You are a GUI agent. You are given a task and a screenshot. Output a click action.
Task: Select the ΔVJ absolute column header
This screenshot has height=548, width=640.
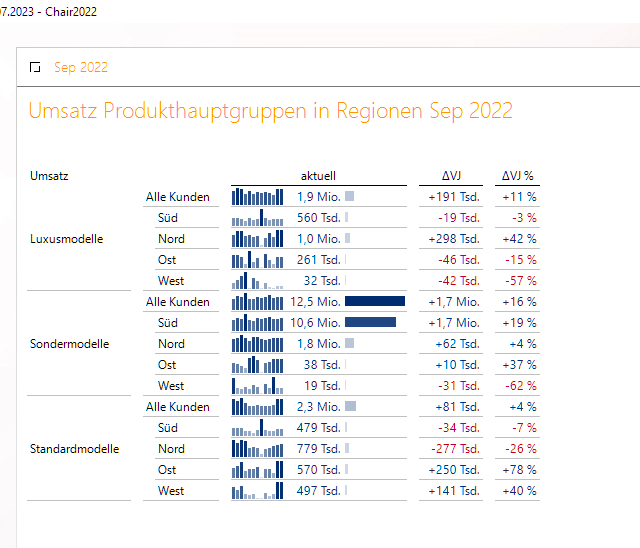[452, 176]
